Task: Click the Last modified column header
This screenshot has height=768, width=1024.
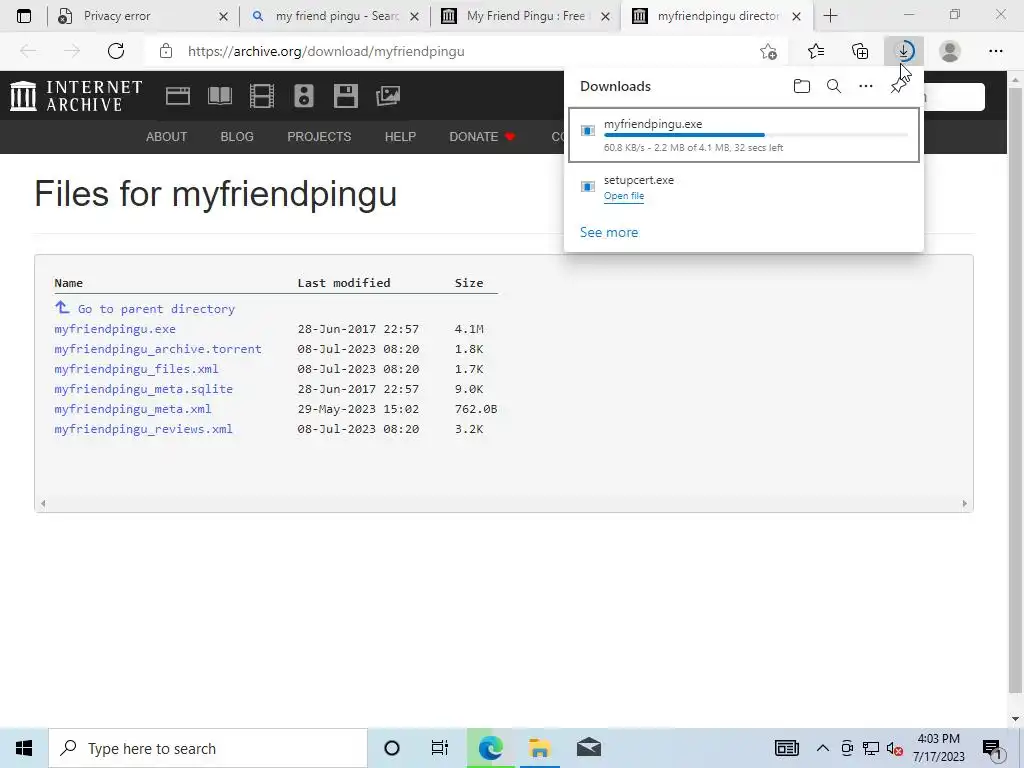Action: (x=344, y=283)
